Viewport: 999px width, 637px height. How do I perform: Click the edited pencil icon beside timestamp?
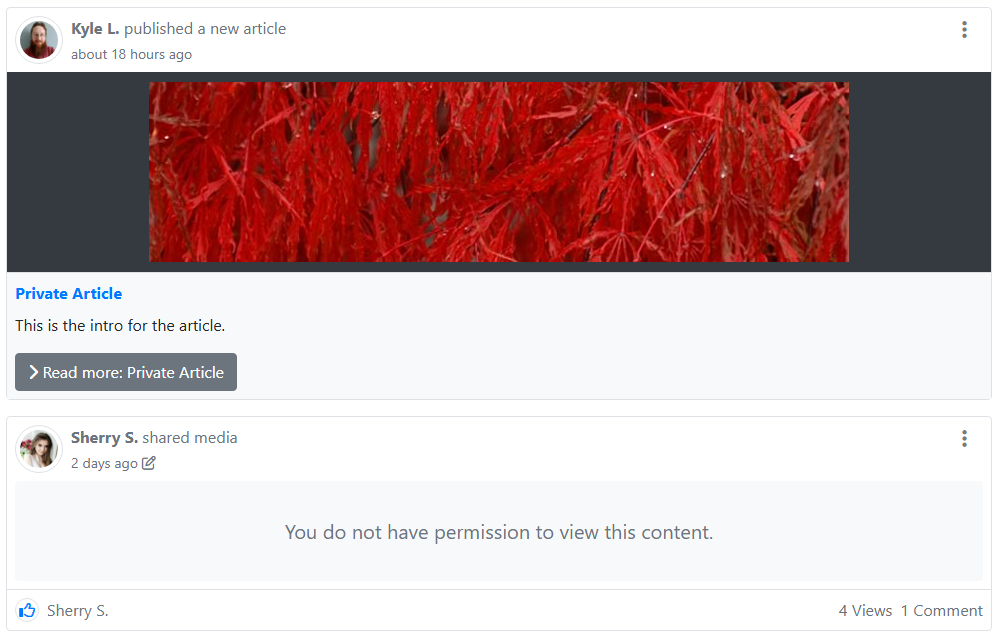coord(149,463)
